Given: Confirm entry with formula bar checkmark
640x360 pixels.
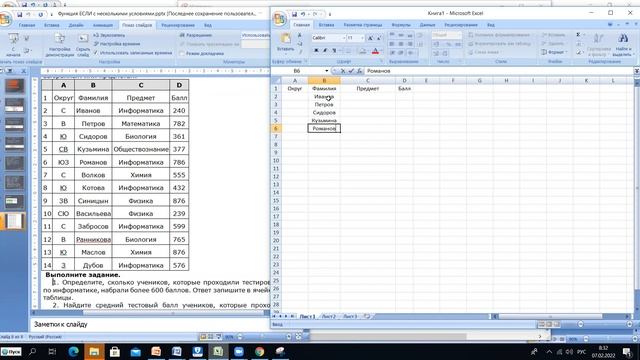Looking at the screenshot, I should click(x=351, y=71).
